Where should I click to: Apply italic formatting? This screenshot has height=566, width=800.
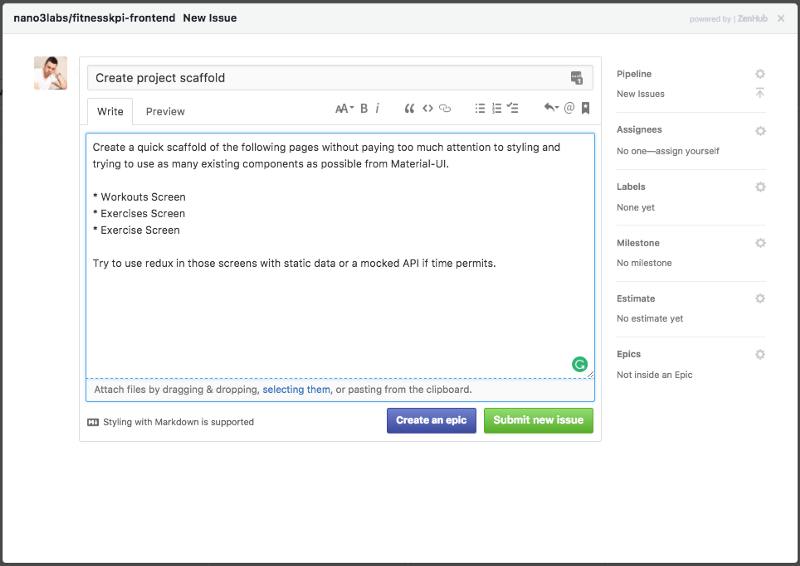(377, 109)
